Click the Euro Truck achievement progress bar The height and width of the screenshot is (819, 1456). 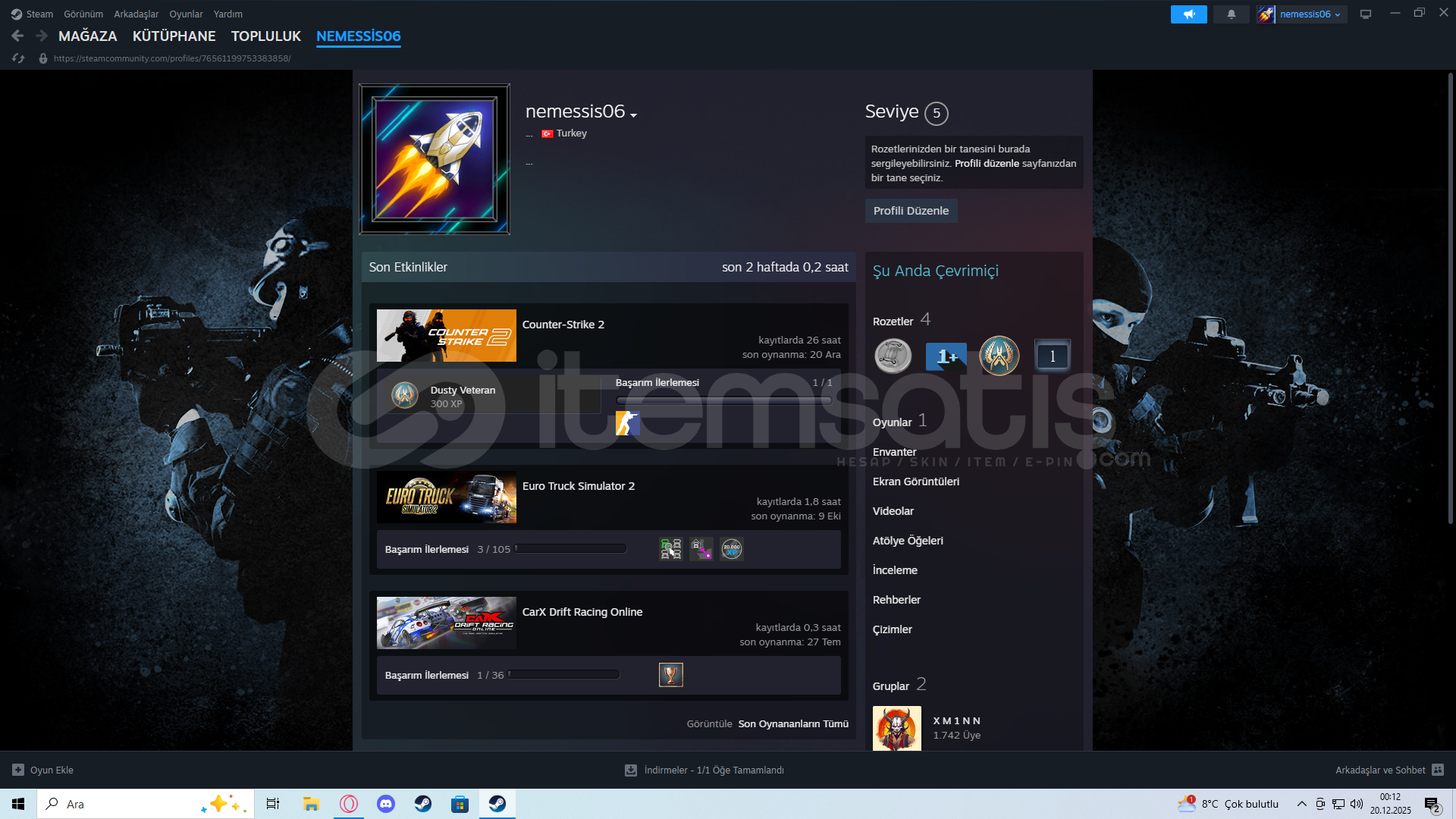point(570,549)
